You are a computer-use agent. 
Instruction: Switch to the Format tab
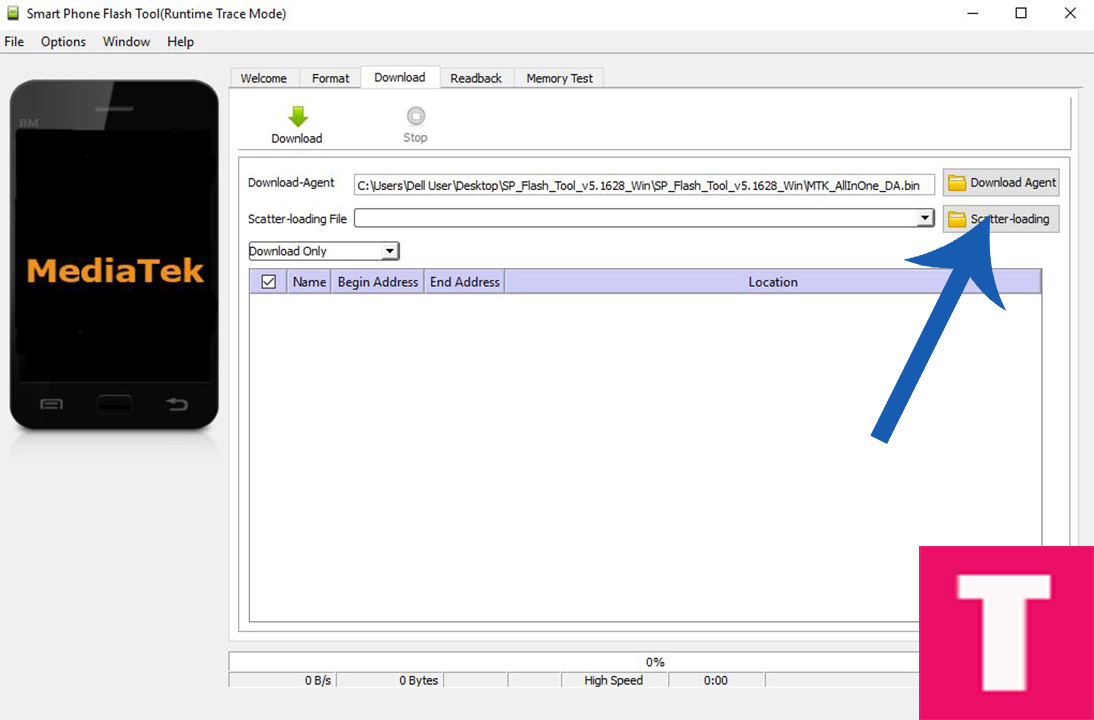[331, 78]
